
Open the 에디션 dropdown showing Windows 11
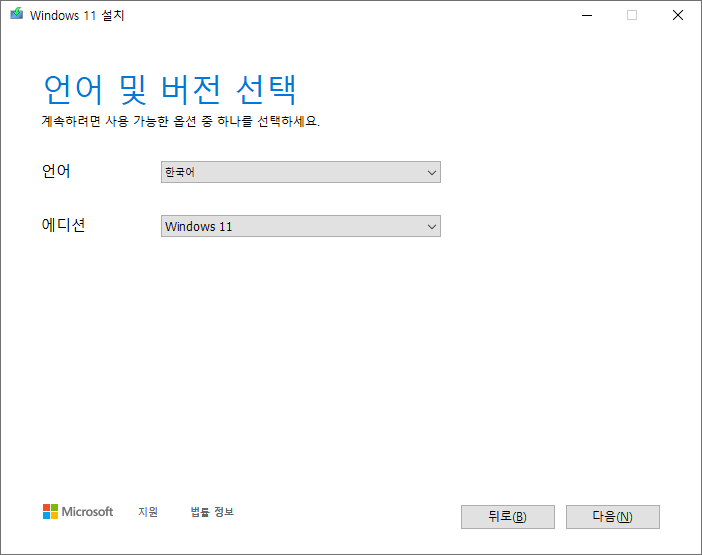pyautogui.click(x=301, y=226)
